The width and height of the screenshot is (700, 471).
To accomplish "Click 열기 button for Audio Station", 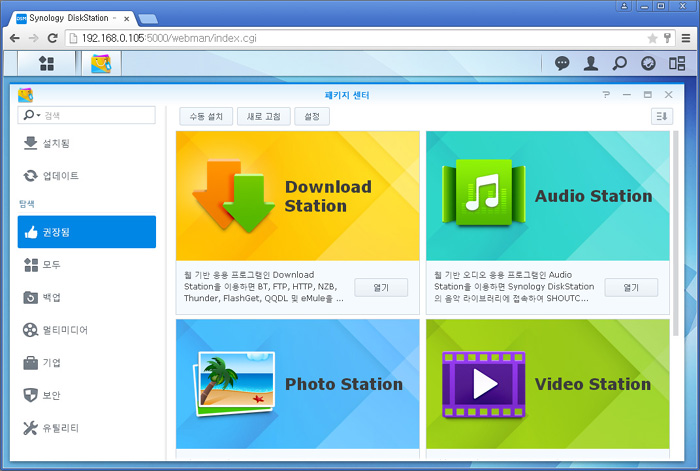I will click(631, 288).
